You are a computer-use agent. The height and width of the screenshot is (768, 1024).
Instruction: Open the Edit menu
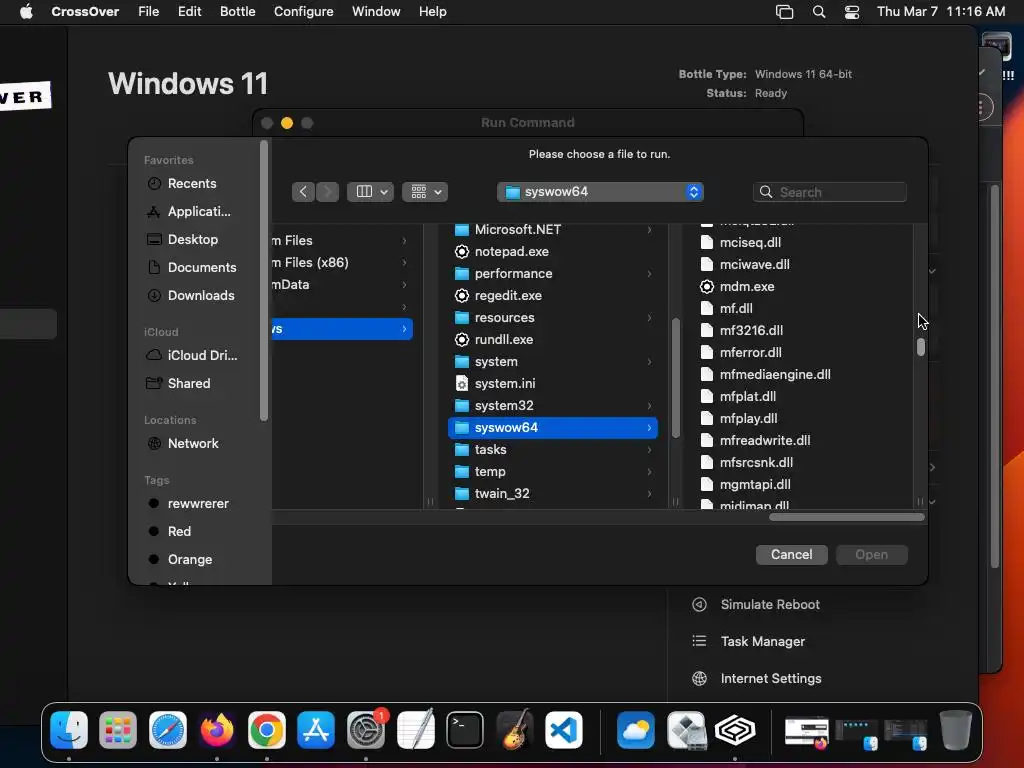(189, 12)
